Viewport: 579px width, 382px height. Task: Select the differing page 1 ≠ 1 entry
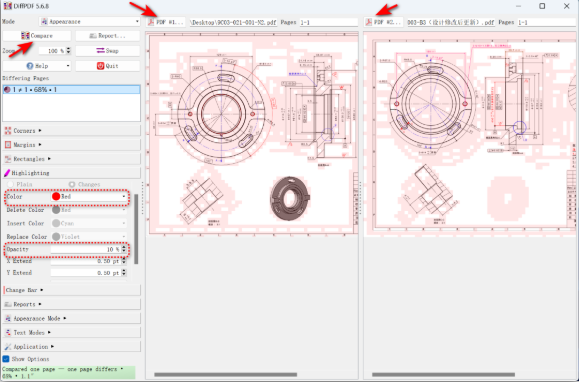click(x=71, y=90)
